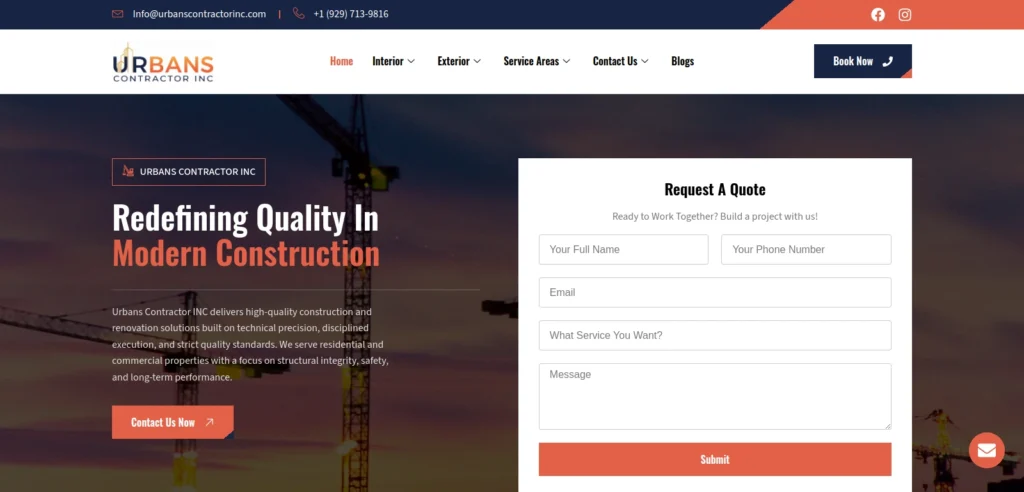Focus the Your Full Name field
Screen dimensions: 1024x492
point(624,250)
